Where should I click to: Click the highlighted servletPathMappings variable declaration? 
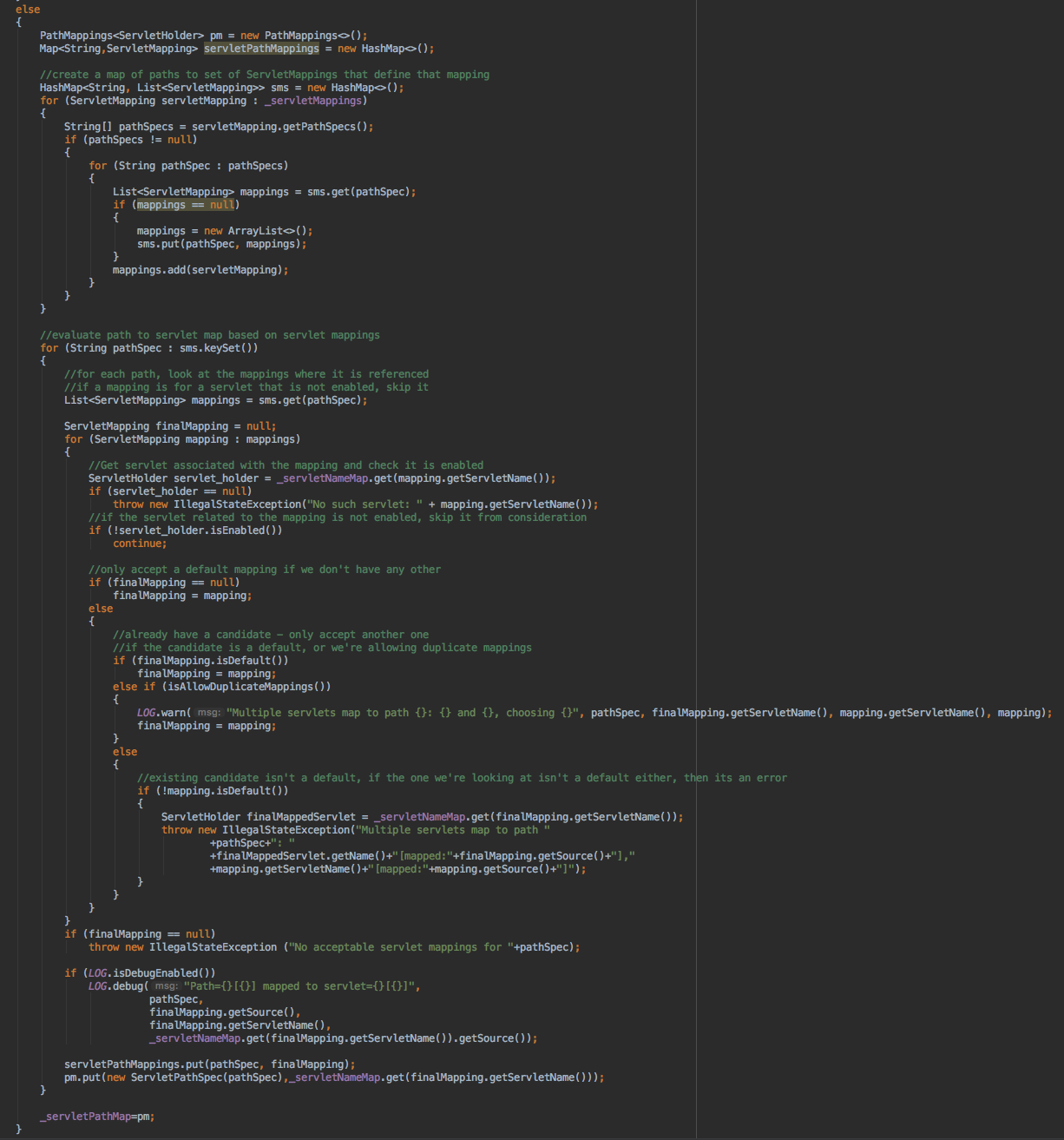(261, 49)
